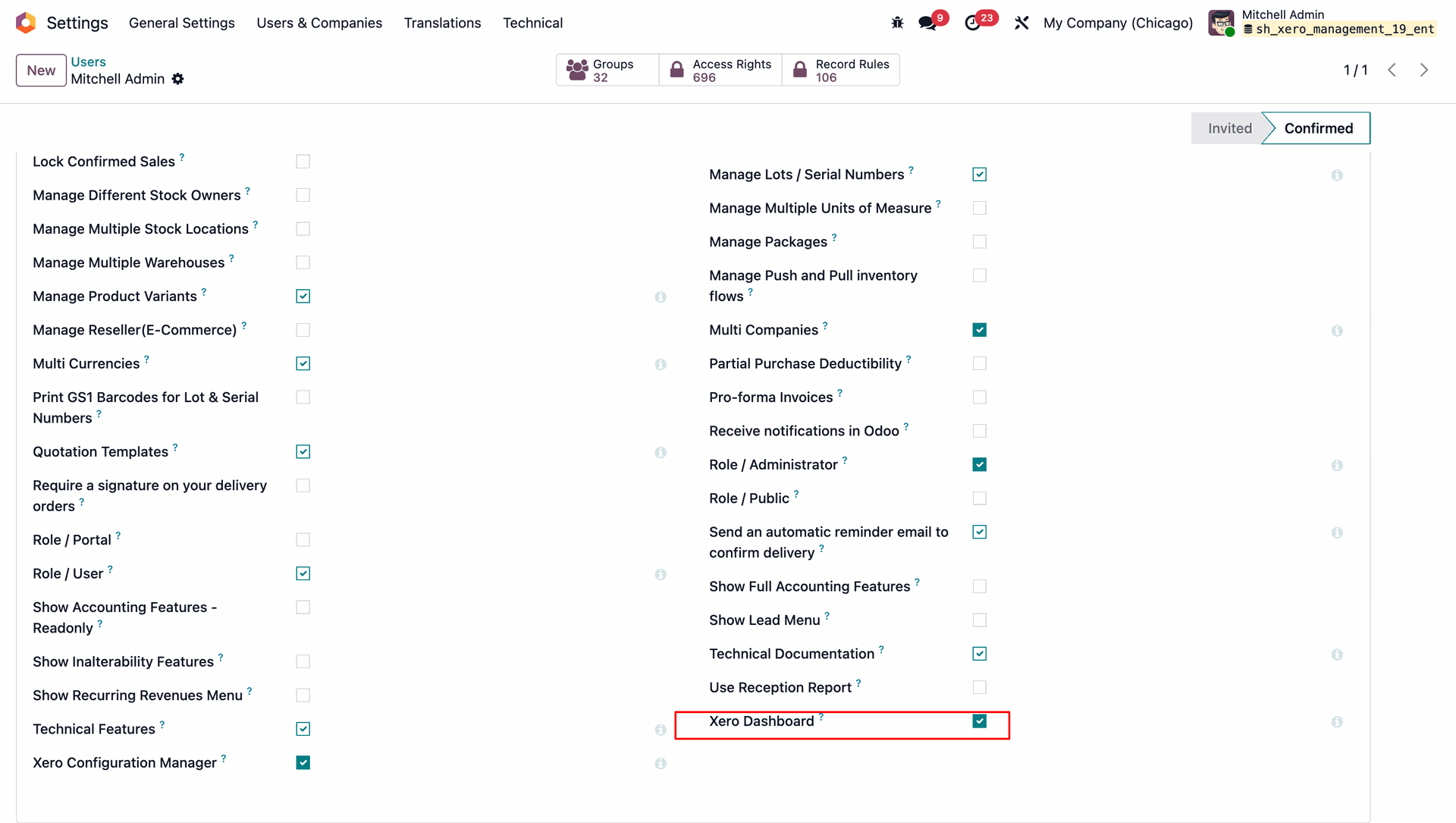Click info icon beside Multi Companies row

1337,331
